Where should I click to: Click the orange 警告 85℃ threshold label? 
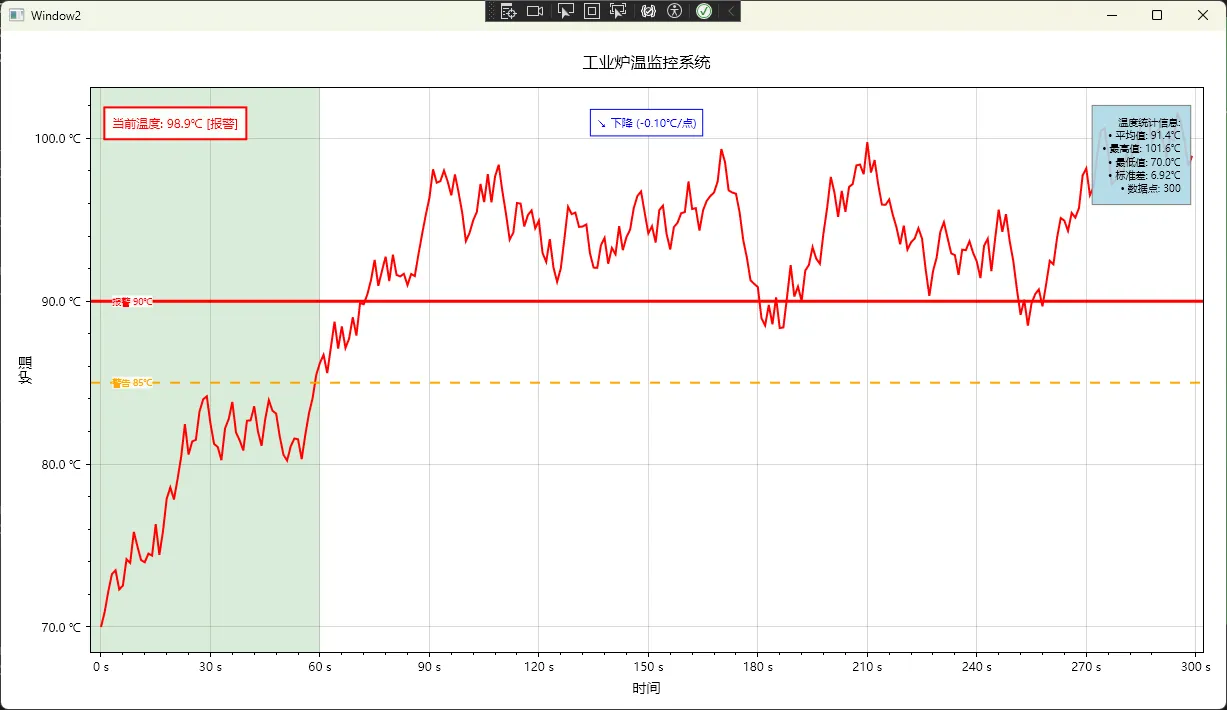click(133, 383)
